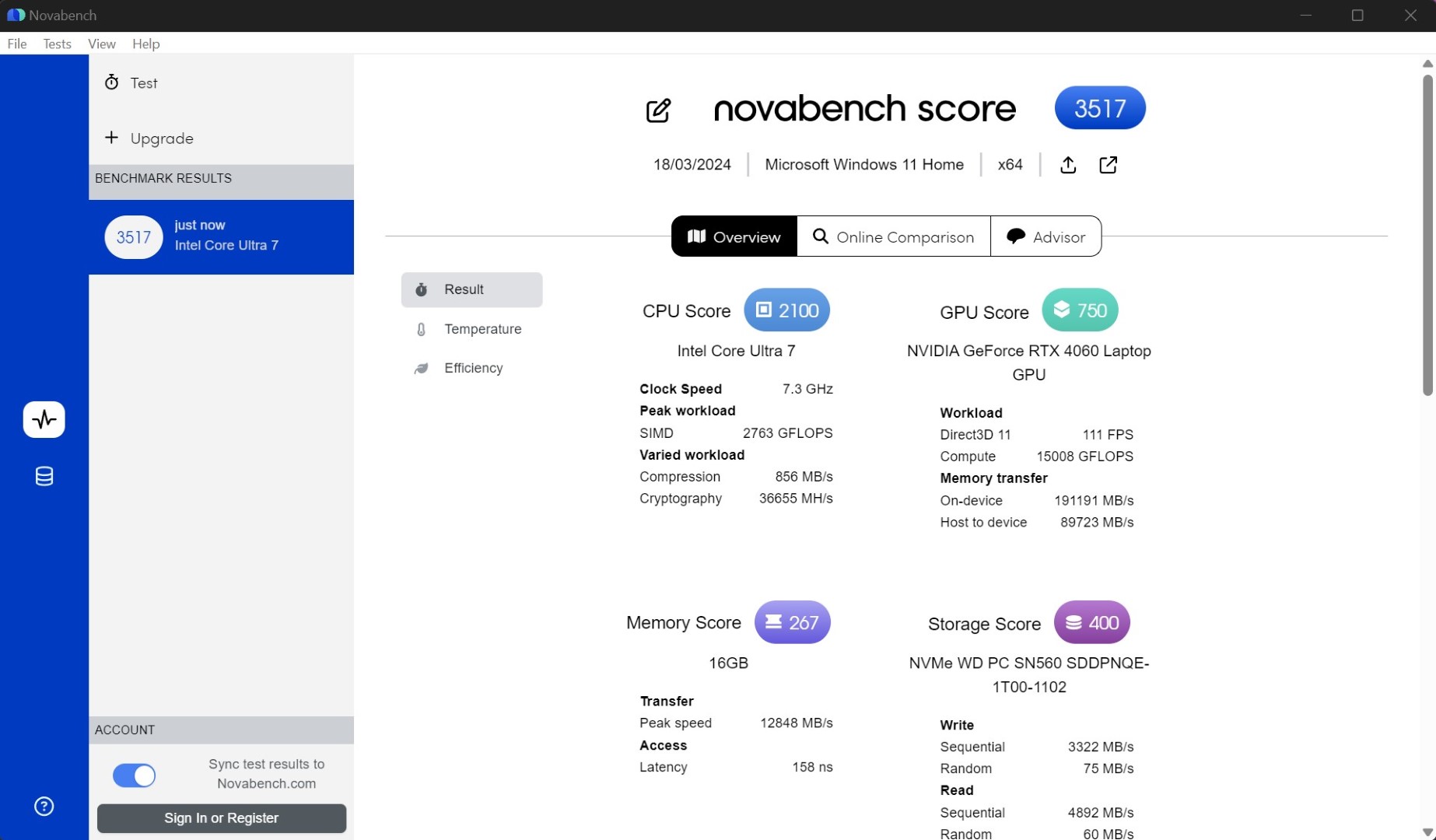Click the CPU Score 2100 badge

pyautogui.click(x=786, y=310)
